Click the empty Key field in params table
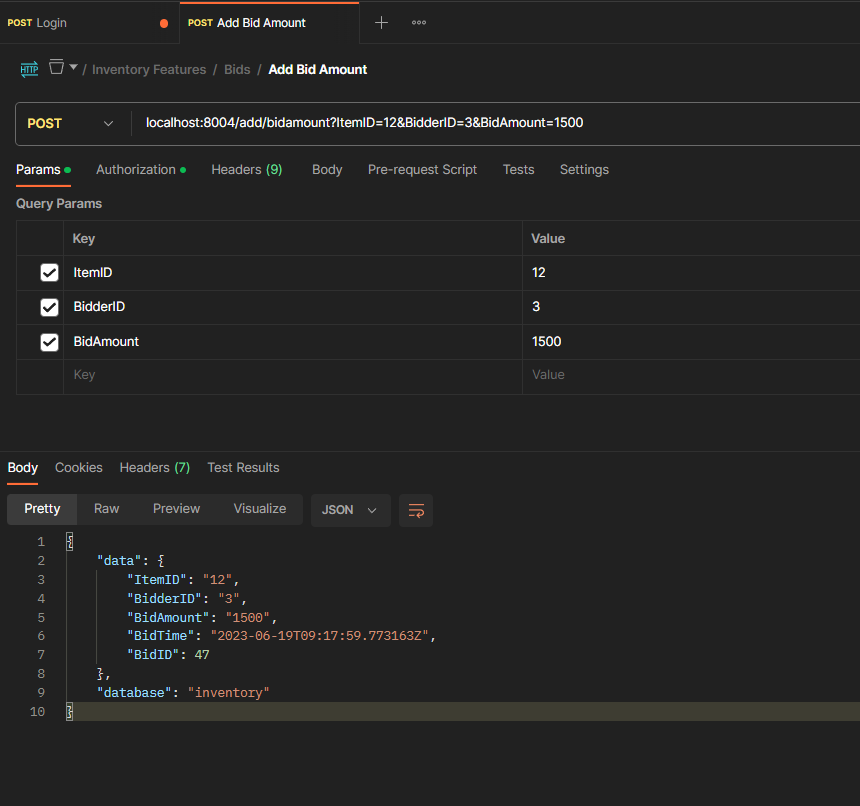This screenshot has width=860, height=806. click(290, 375)
